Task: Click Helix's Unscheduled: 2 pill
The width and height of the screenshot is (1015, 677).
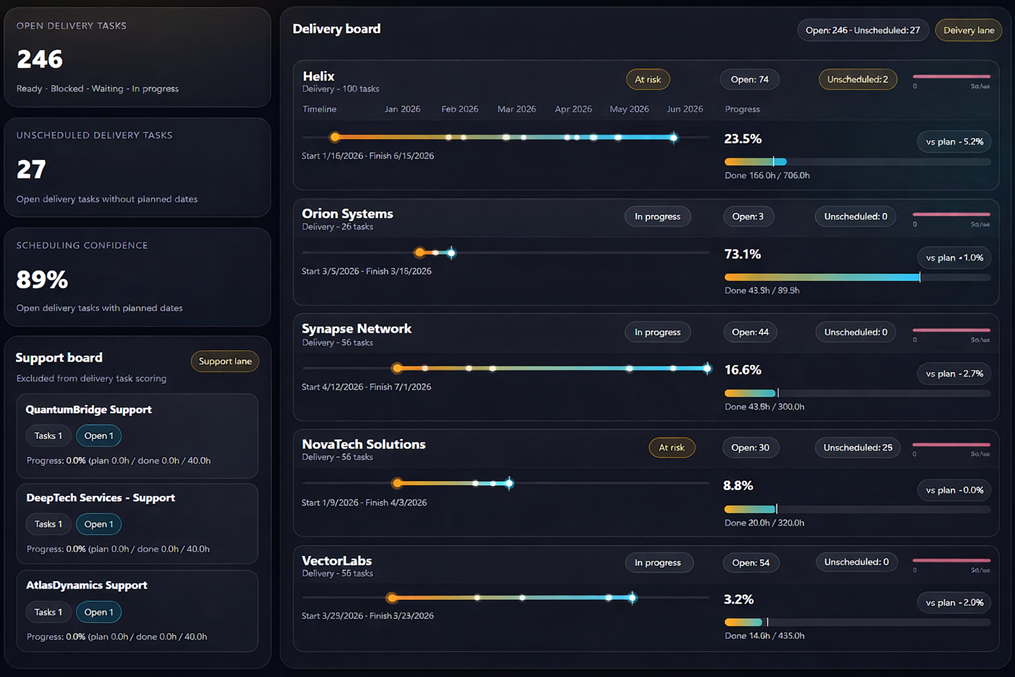Action: [857, 79]
